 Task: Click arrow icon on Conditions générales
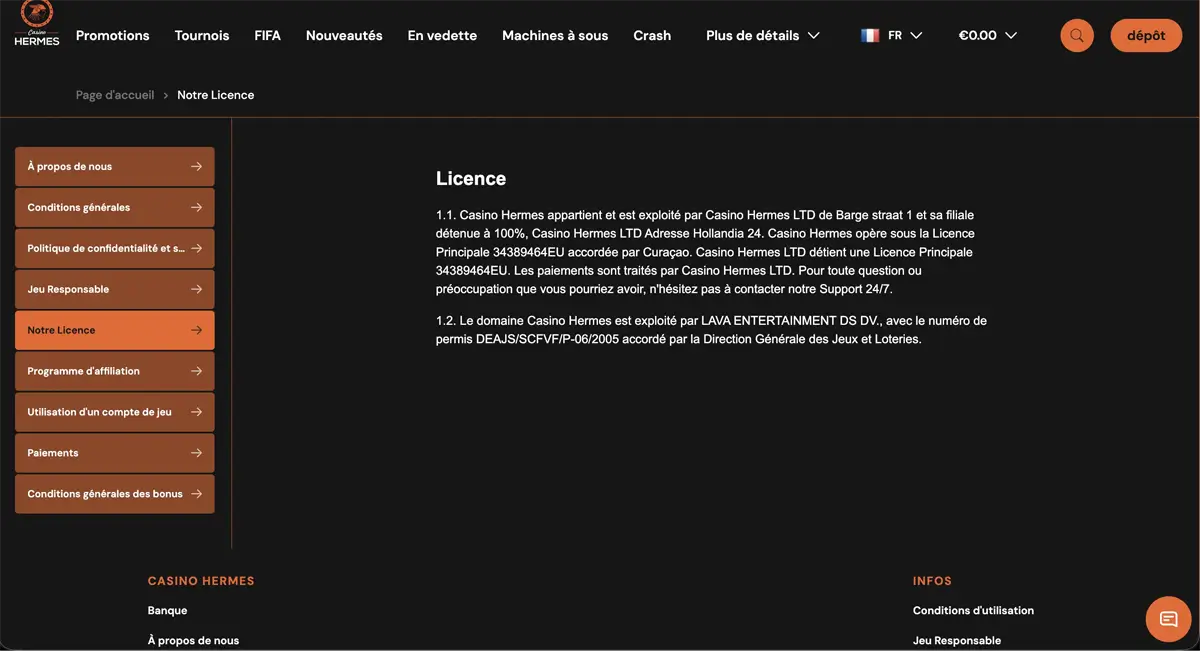[x=197, y=208]
